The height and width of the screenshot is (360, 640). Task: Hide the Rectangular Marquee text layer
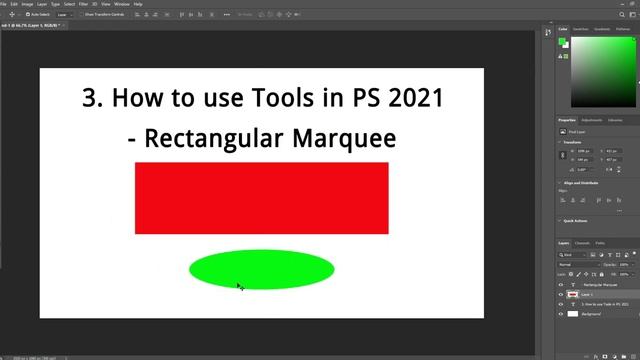[x=561, y=285]
